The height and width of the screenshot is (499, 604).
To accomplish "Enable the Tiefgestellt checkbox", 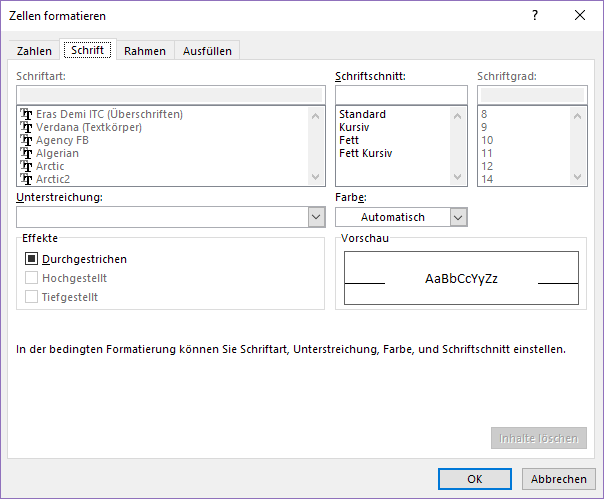I will tap(31, 297).
